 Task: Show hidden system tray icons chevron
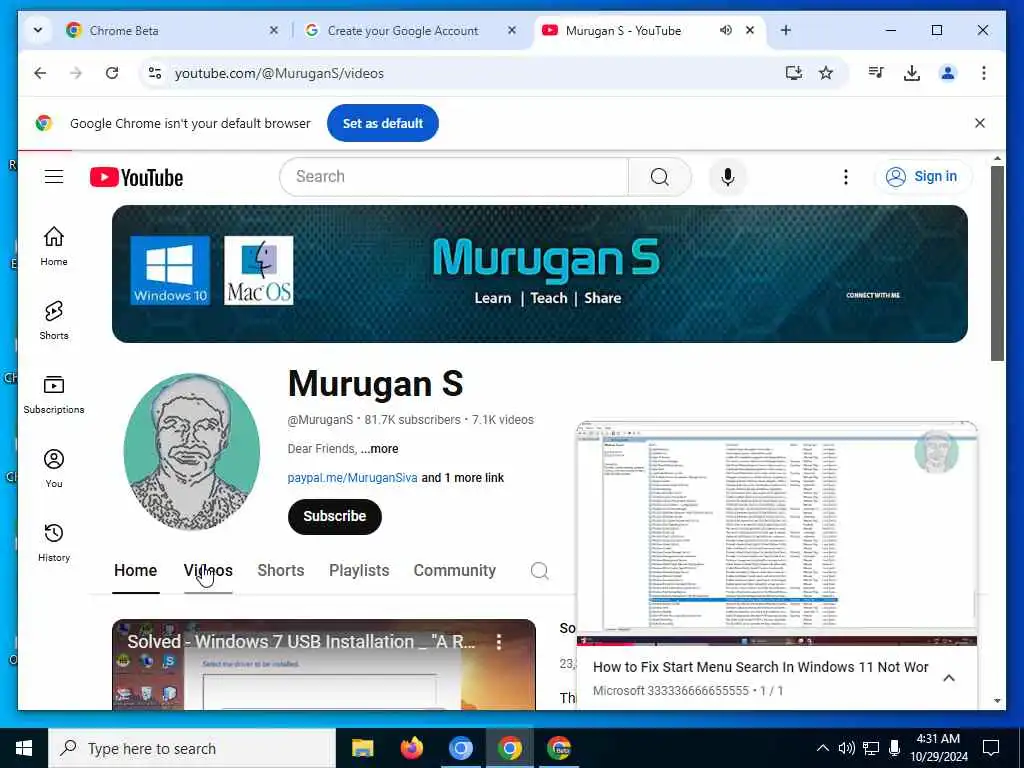[x=823, y=748]
